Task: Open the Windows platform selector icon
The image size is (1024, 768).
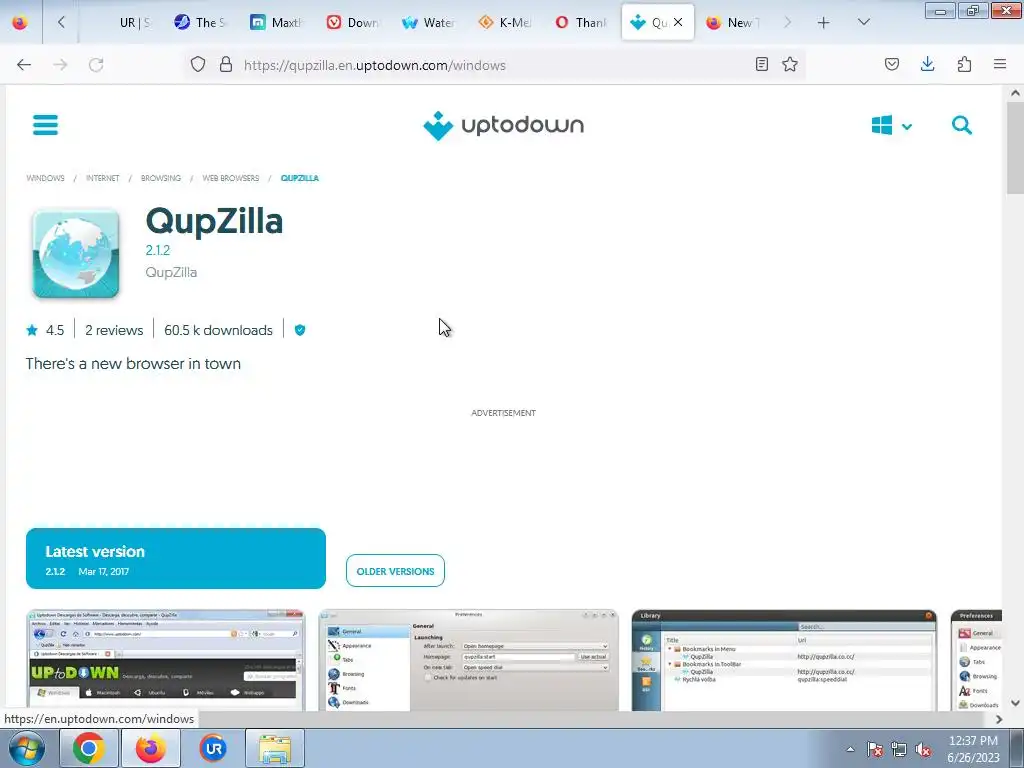Action: [x=882, y=125]
